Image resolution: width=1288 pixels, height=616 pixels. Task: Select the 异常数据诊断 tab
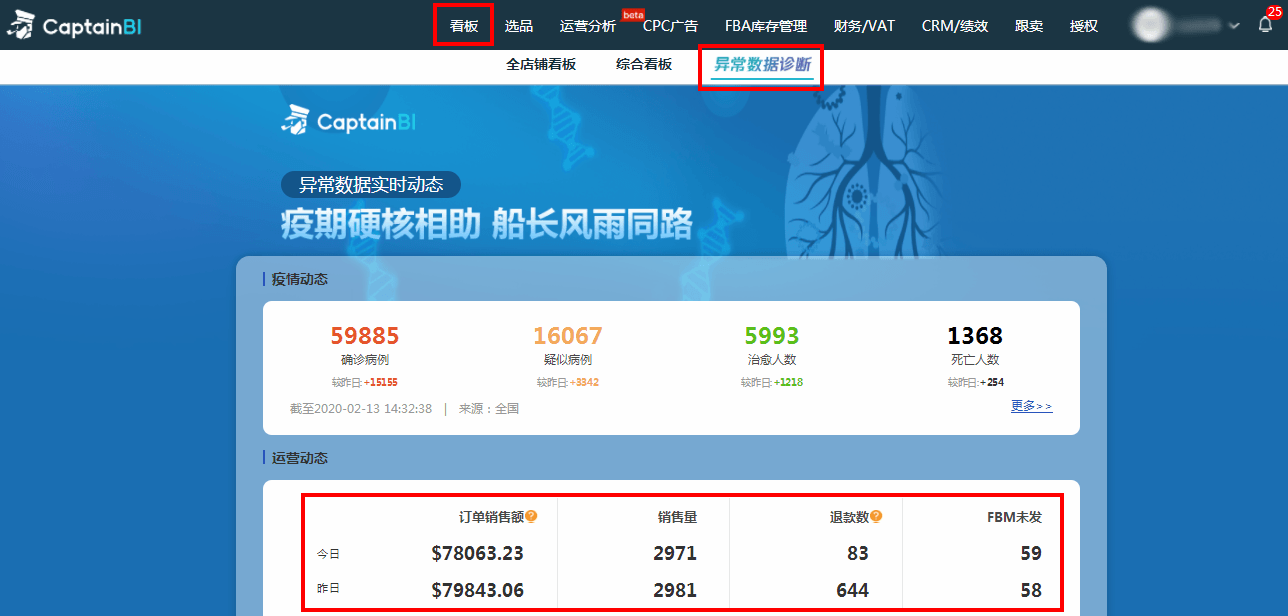click(762, 66)
